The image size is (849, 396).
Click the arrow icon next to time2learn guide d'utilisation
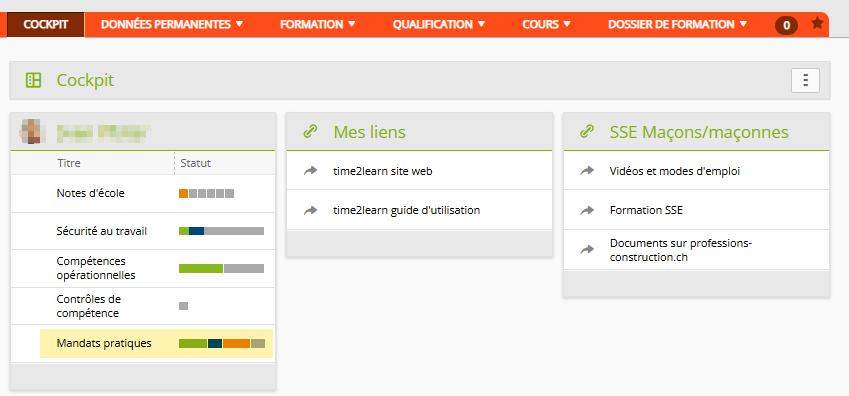point(310,210)
